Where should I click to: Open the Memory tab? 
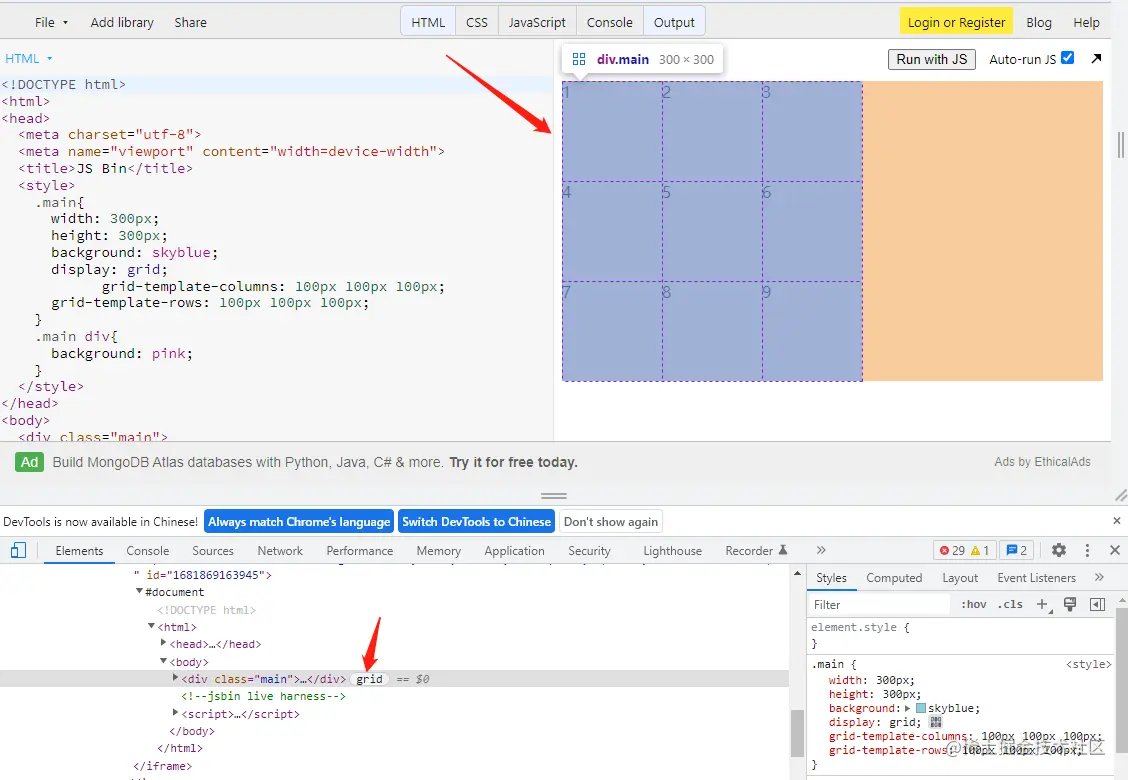438,550
